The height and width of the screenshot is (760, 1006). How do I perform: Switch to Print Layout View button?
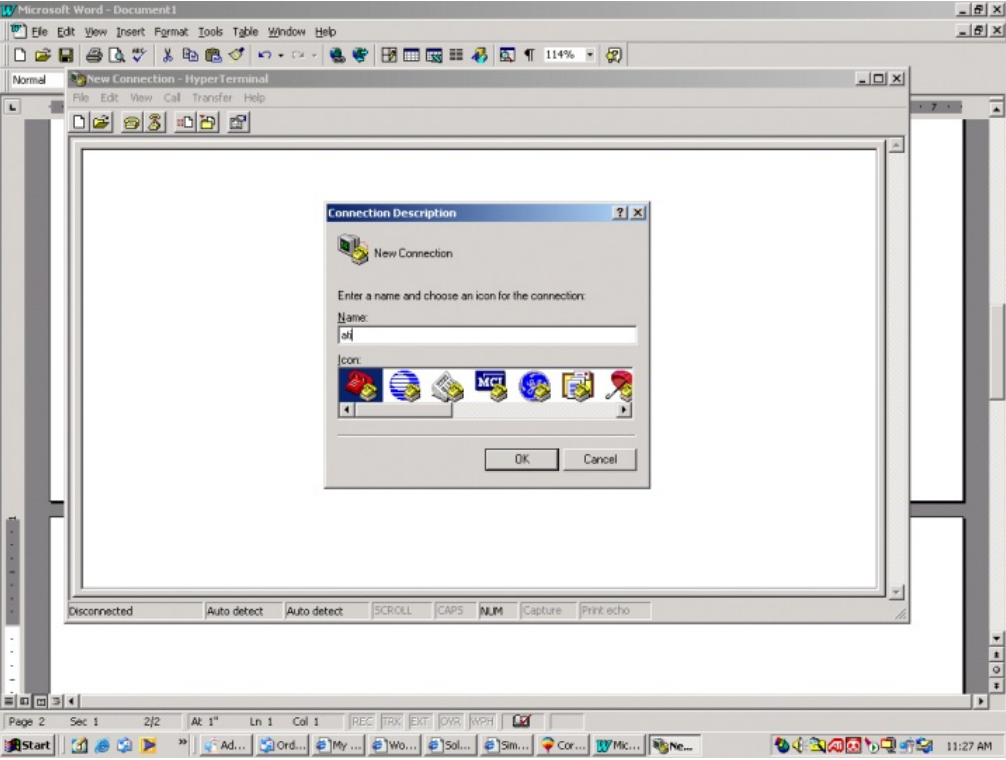[40, 701]
